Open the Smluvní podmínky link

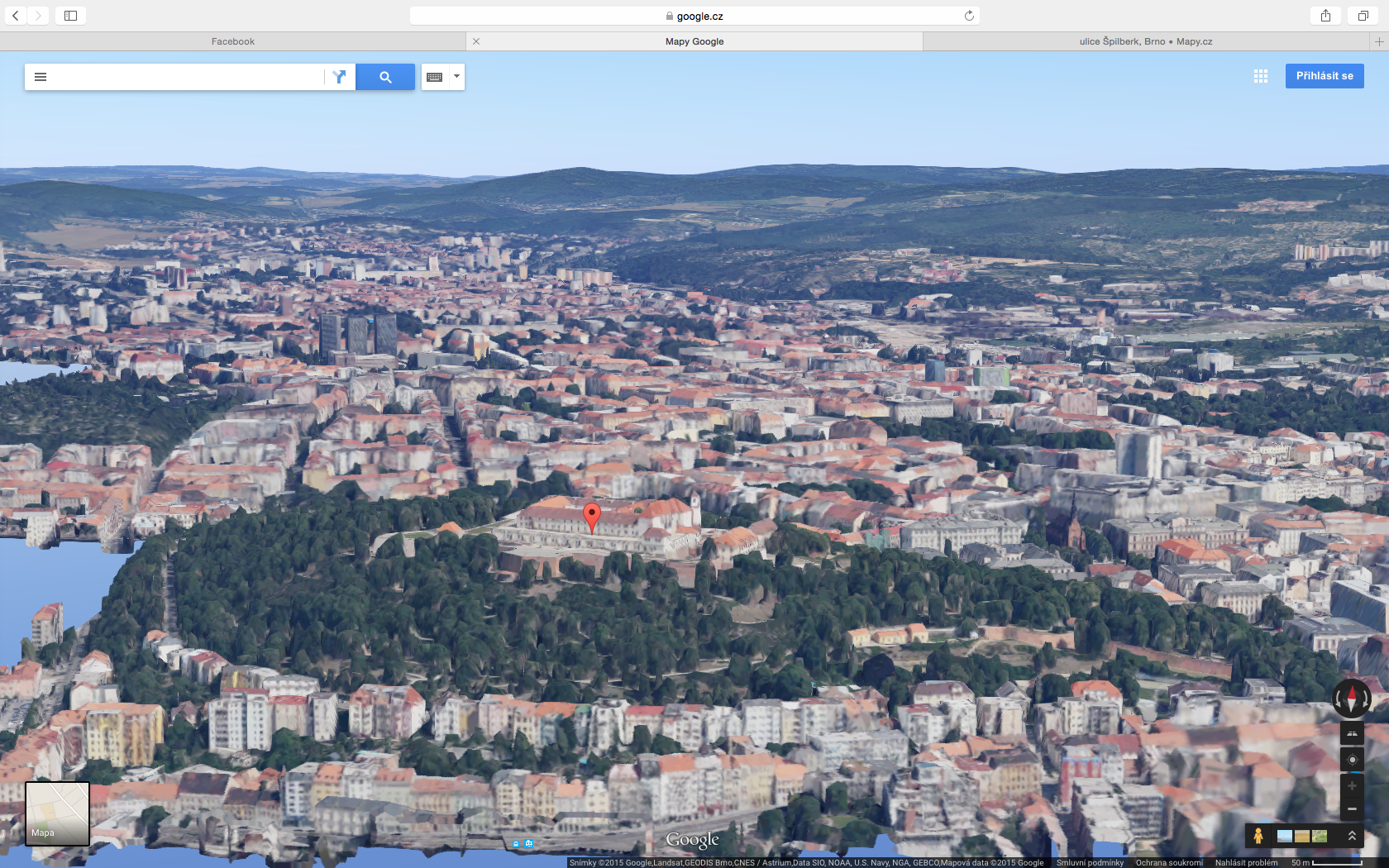pyautogui.click(x=1090, y=862)
